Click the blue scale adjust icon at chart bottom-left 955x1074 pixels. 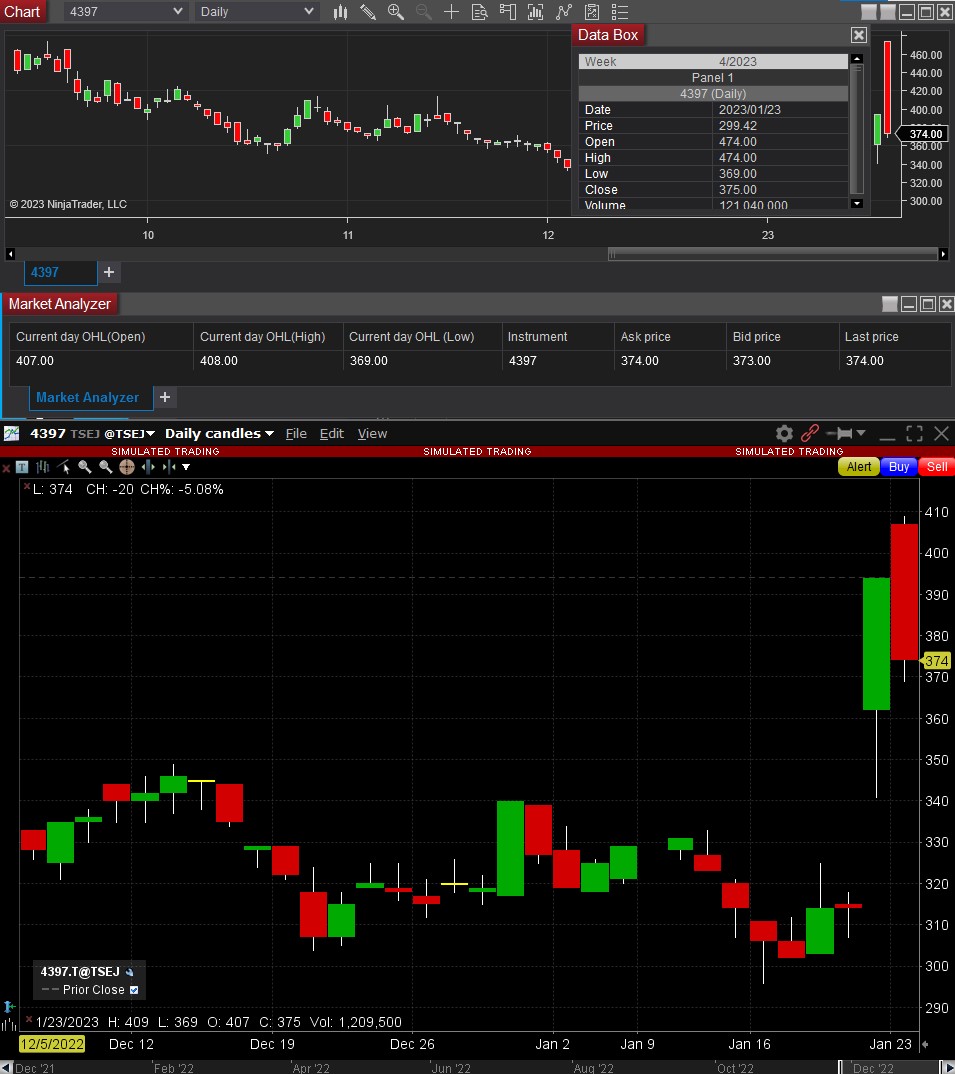pos(9,1006)
